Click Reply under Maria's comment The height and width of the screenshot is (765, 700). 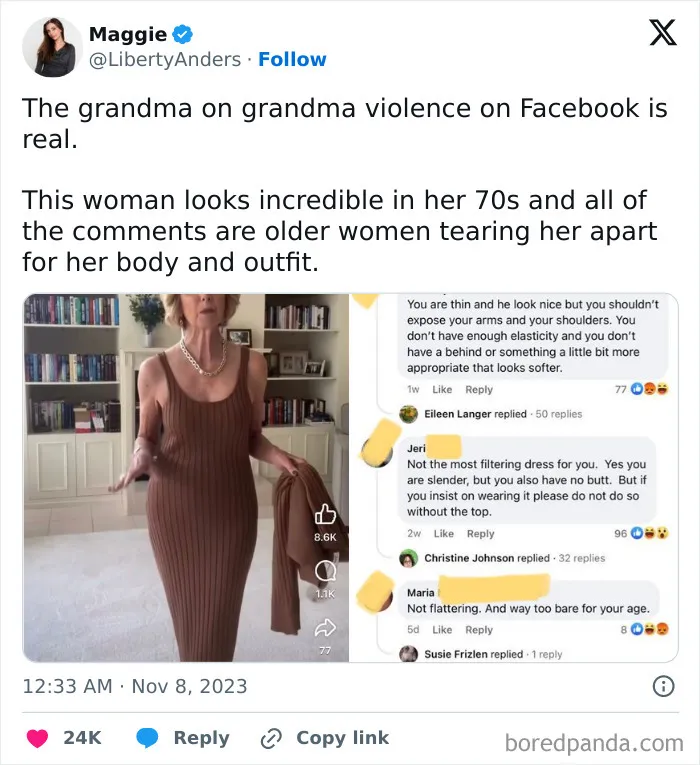(479, 630)
